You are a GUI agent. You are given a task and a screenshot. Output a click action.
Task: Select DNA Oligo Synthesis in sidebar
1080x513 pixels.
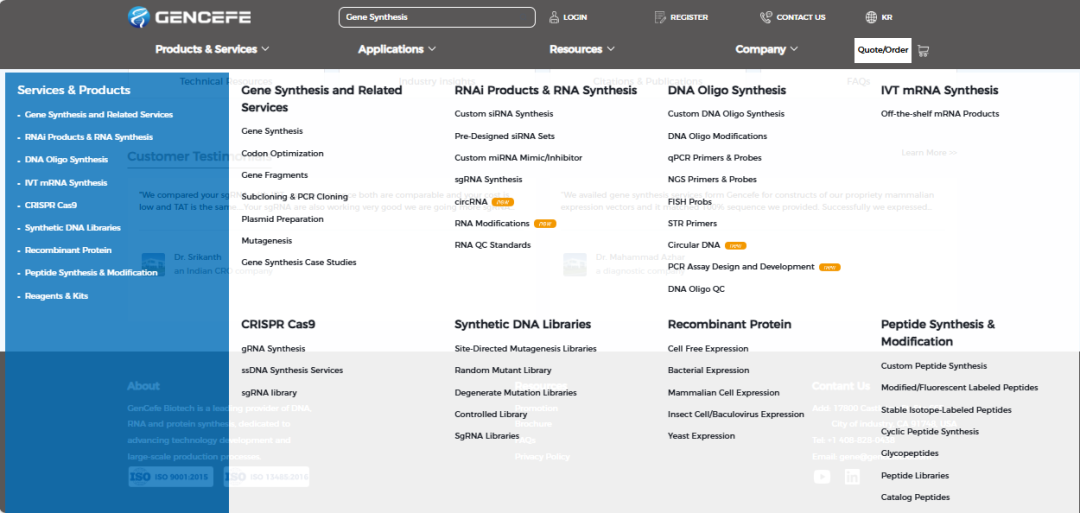coord(66,160)
